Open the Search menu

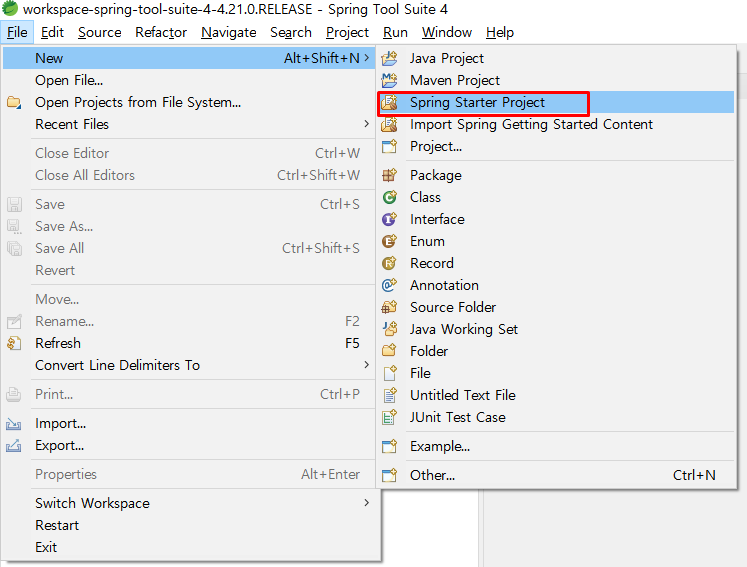coord(291,32)
